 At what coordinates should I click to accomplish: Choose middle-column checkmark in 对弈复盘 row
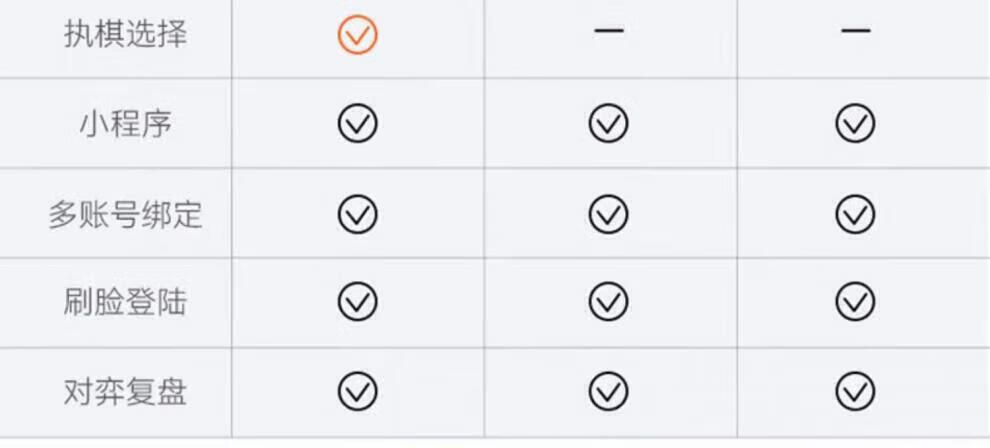[609, 391]
